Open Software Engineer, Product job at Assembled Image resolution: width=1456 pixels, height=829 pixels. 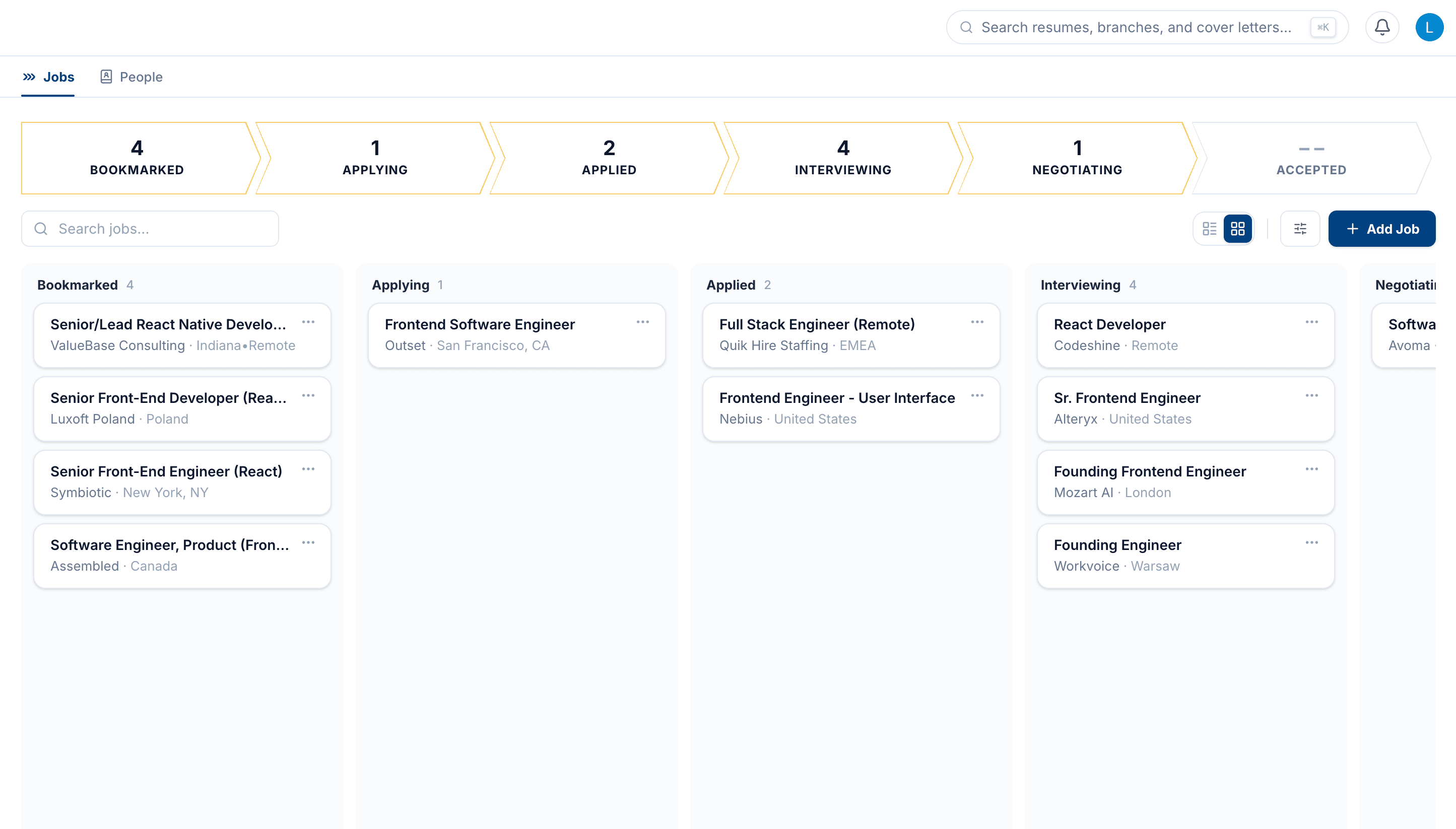pyautogui.click(x=182, y=556)
